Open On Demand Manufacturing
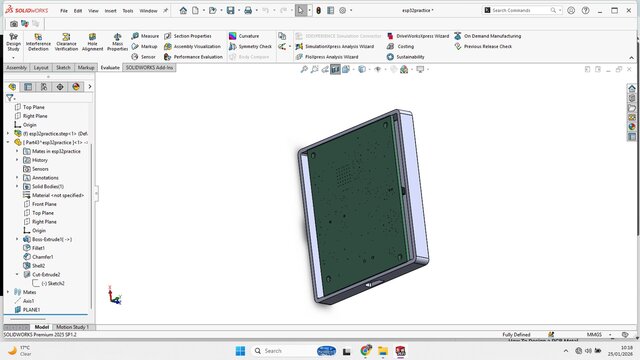640x360 pixels. pyautogui.click(x=488, y=36)
